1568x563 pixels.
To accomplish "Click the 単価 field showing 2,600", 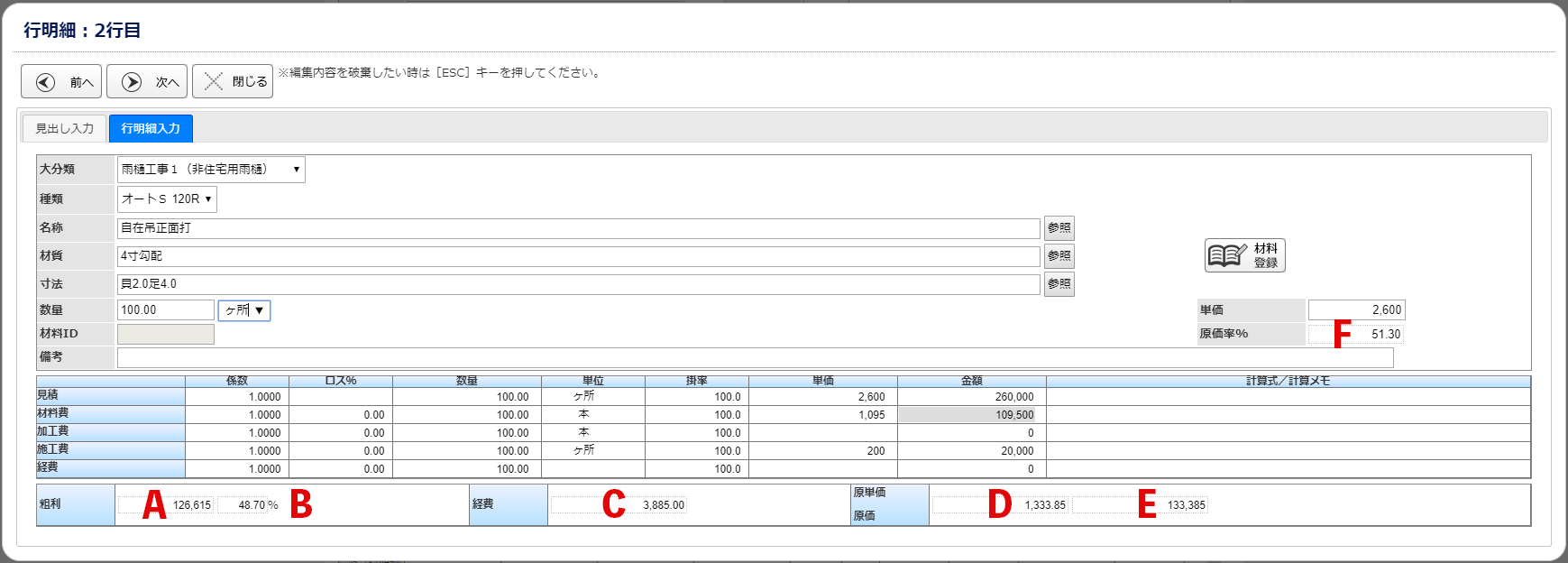I will (x=1356, y=310).
